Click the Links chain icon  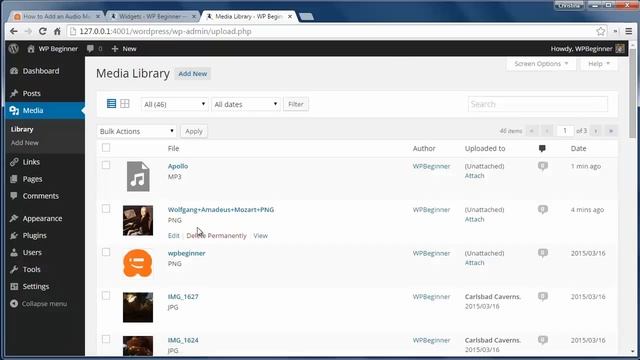click(14, 162)
